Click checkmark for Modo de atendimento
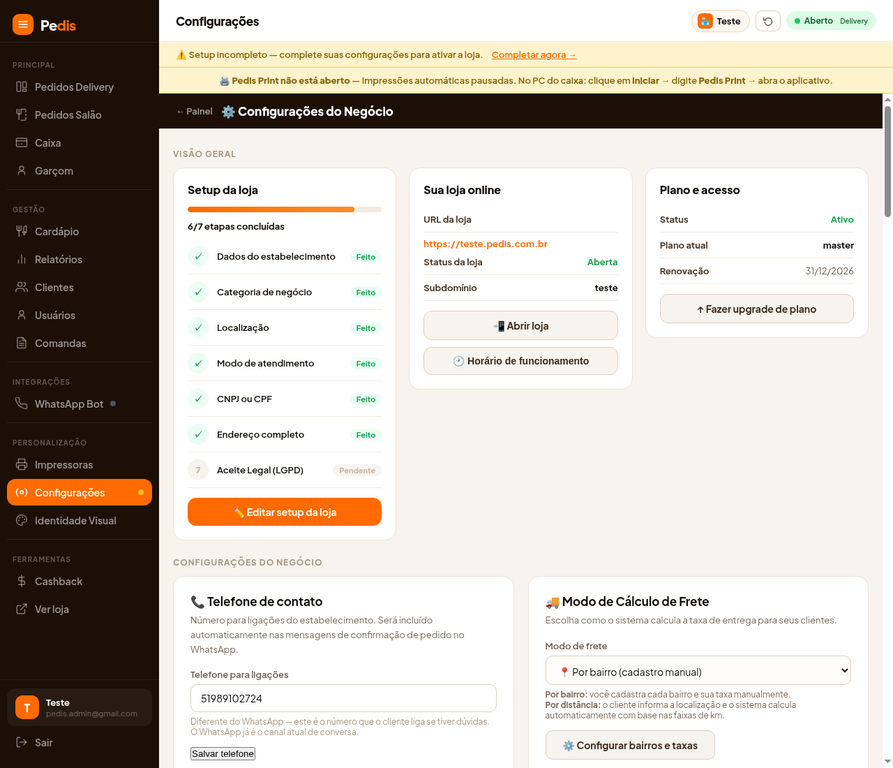 198,363
